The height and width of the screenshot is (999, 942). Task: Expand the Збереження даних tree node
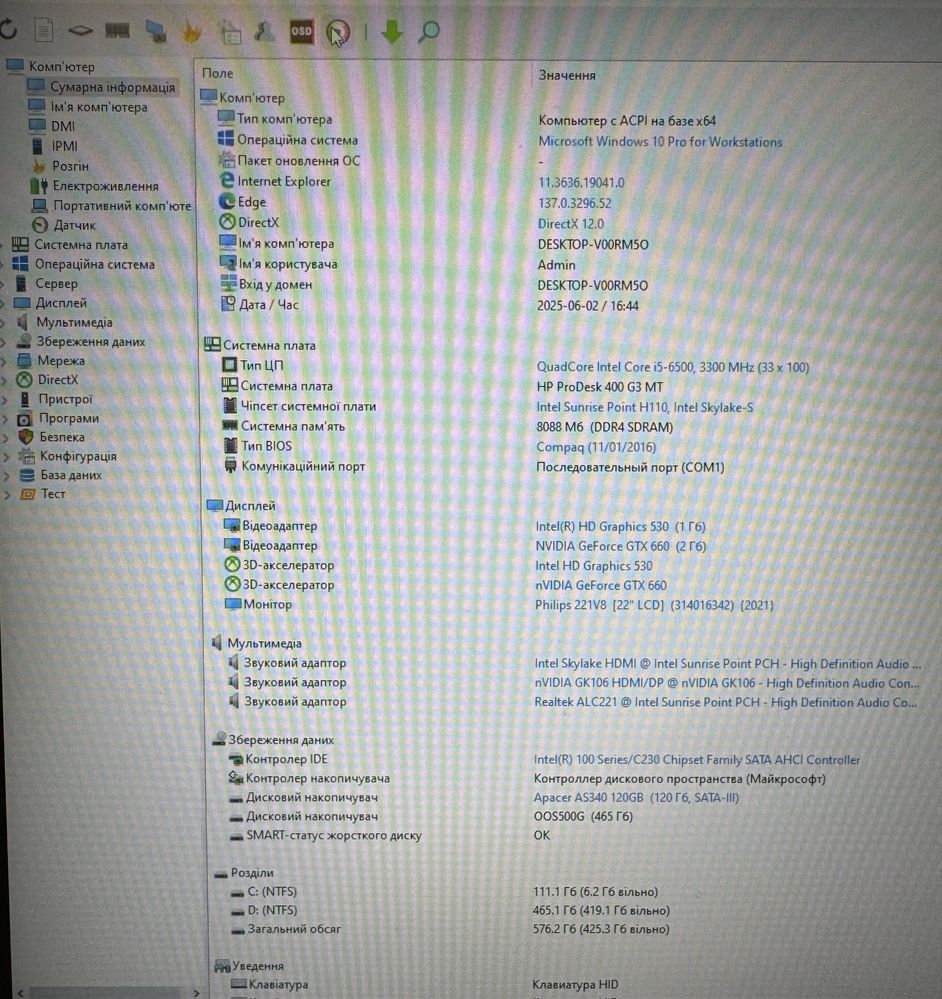[x=4, y=342]
